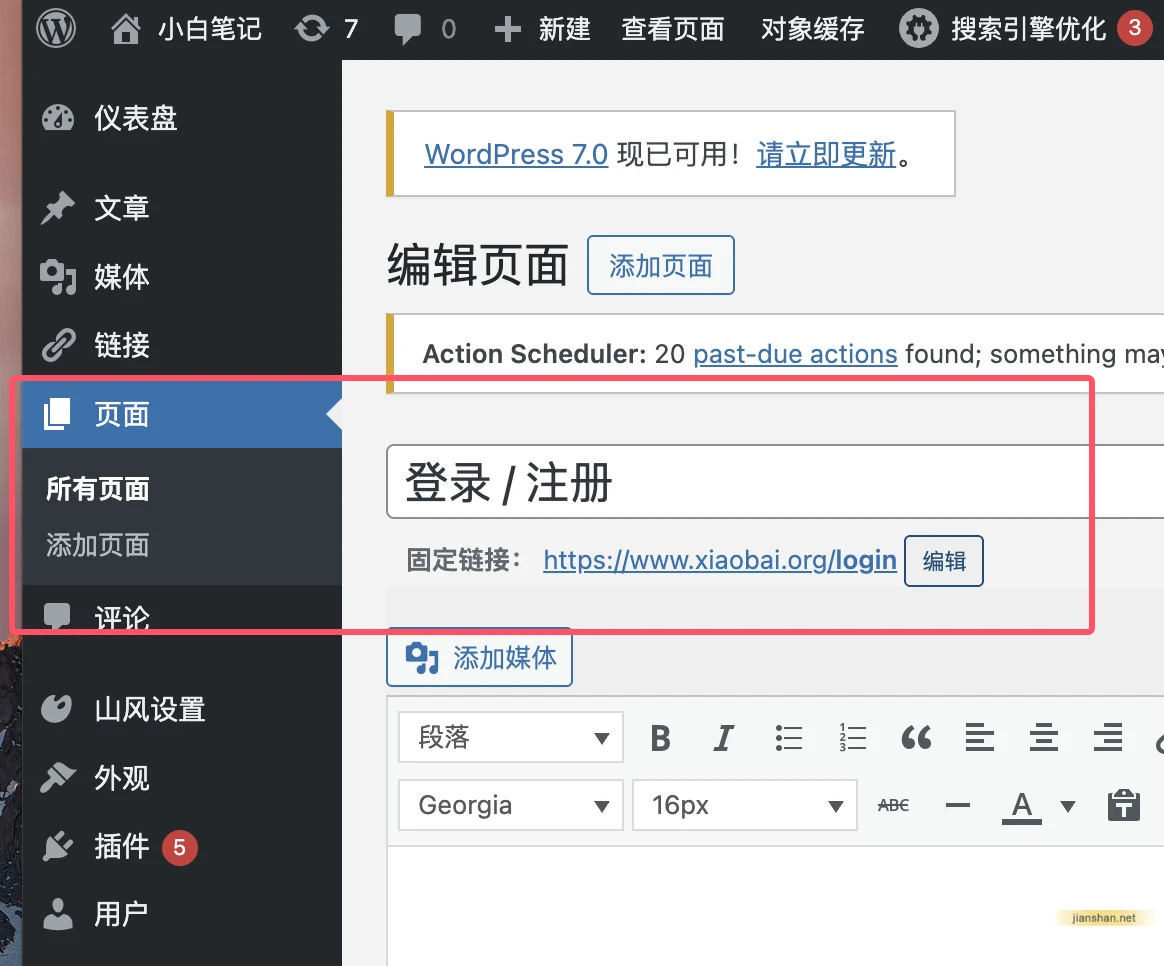Image resolution: width=1164 pixels, height=966 pixels.
Task: Align text right
Action: pyautogui.click(x=1108, y=738)
